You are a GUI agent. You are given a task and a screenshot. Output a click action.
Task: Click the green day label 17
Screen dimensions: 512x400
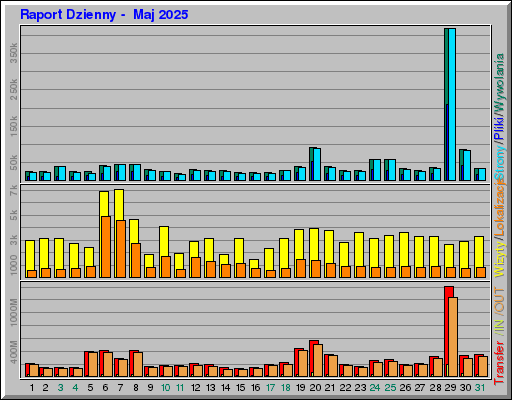[270, 388]
